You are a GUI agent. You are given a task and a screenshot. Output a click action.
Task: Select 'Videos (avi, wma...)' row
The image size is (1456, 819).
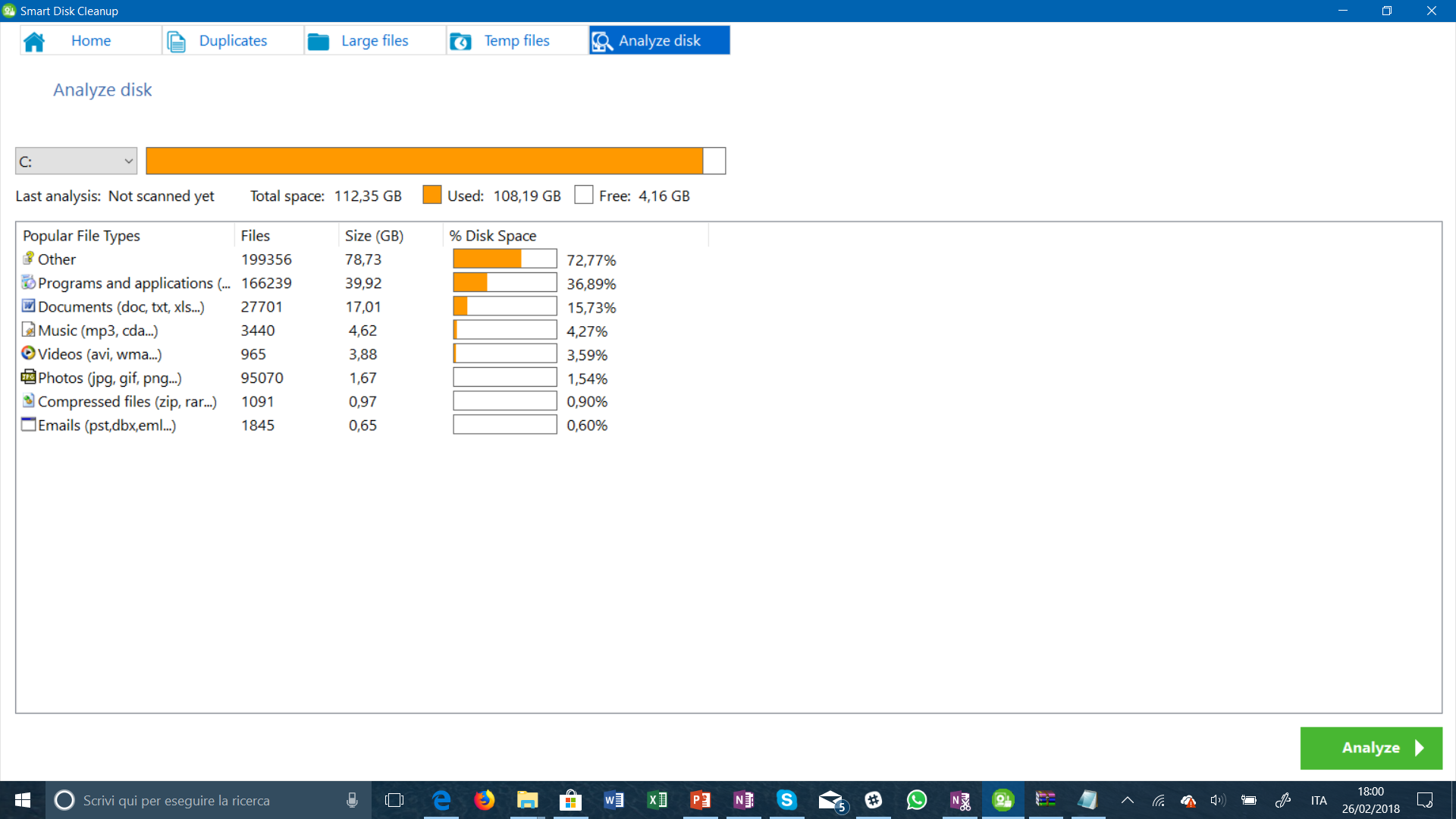pos(99,354)
